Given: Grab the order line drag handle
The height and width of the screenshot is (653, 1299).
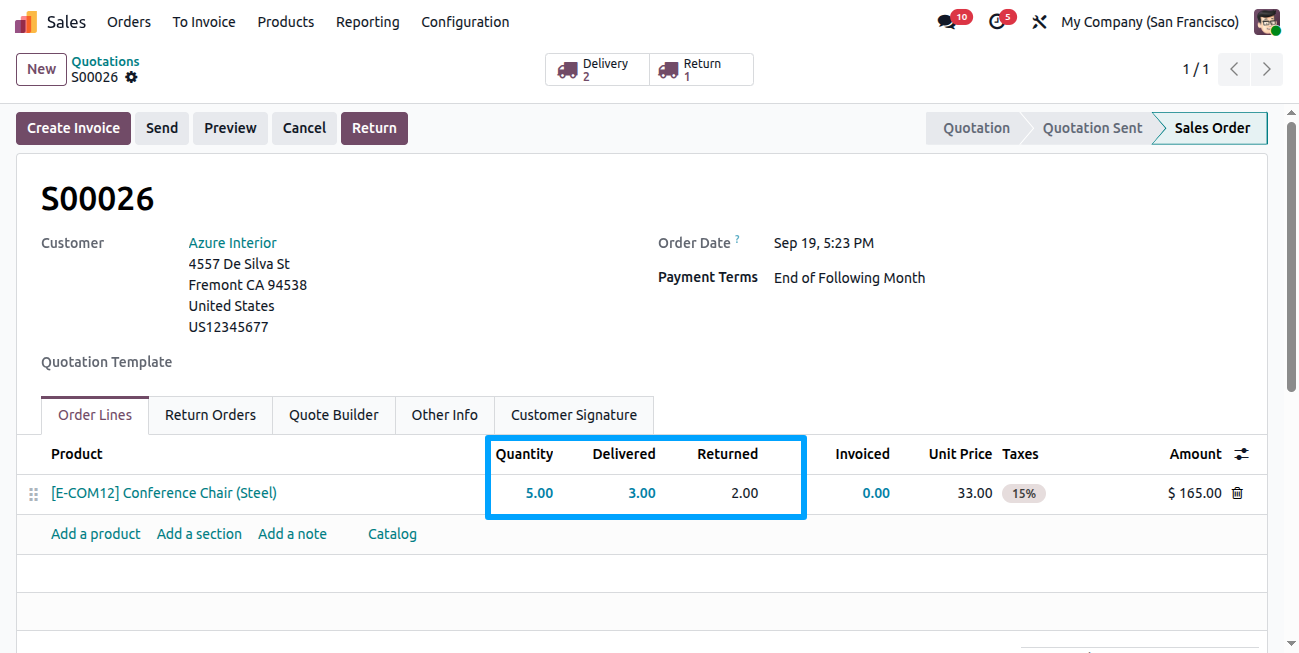Looking at the screenshot, I should (33, 494).
